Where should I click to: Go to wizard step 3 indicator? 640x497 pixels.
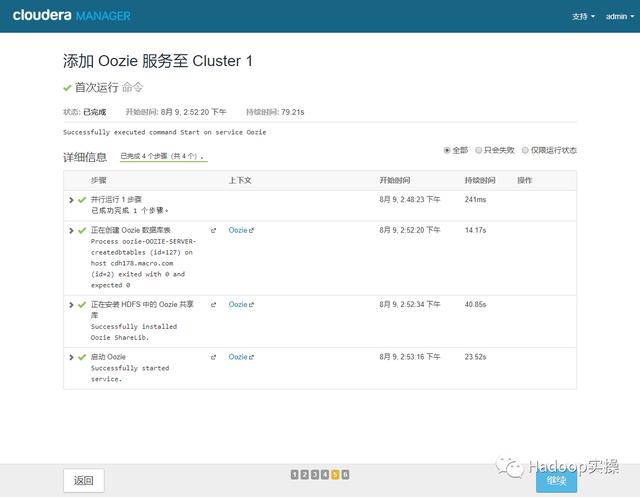pos(315,475)
